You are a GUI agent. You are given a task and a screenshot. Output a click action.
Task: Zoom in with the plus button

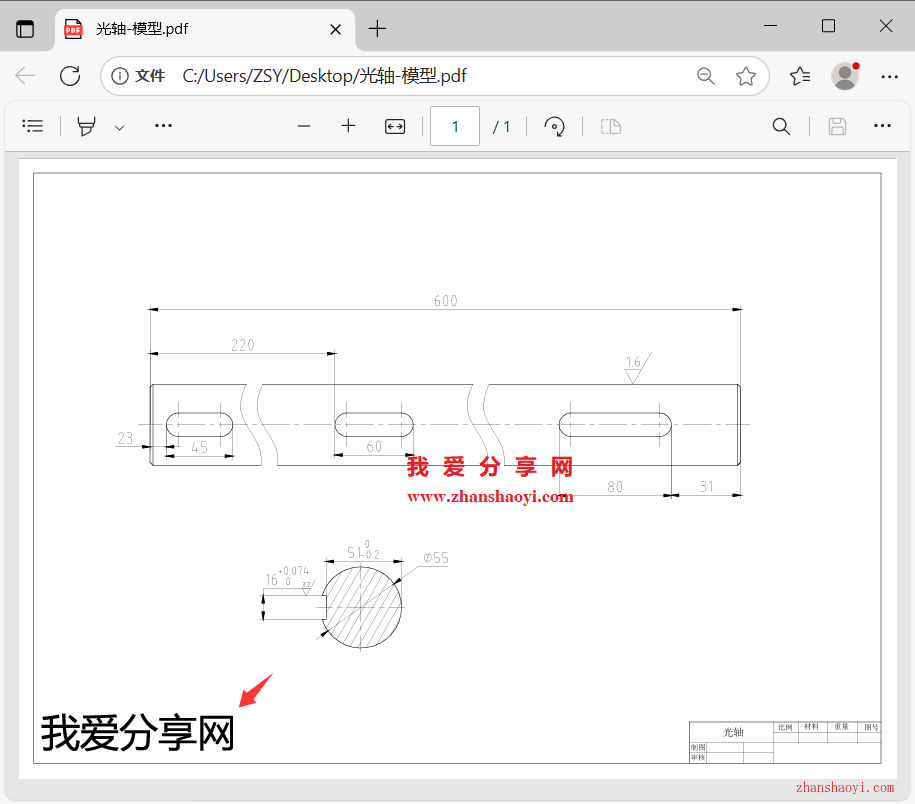[348, 126]
